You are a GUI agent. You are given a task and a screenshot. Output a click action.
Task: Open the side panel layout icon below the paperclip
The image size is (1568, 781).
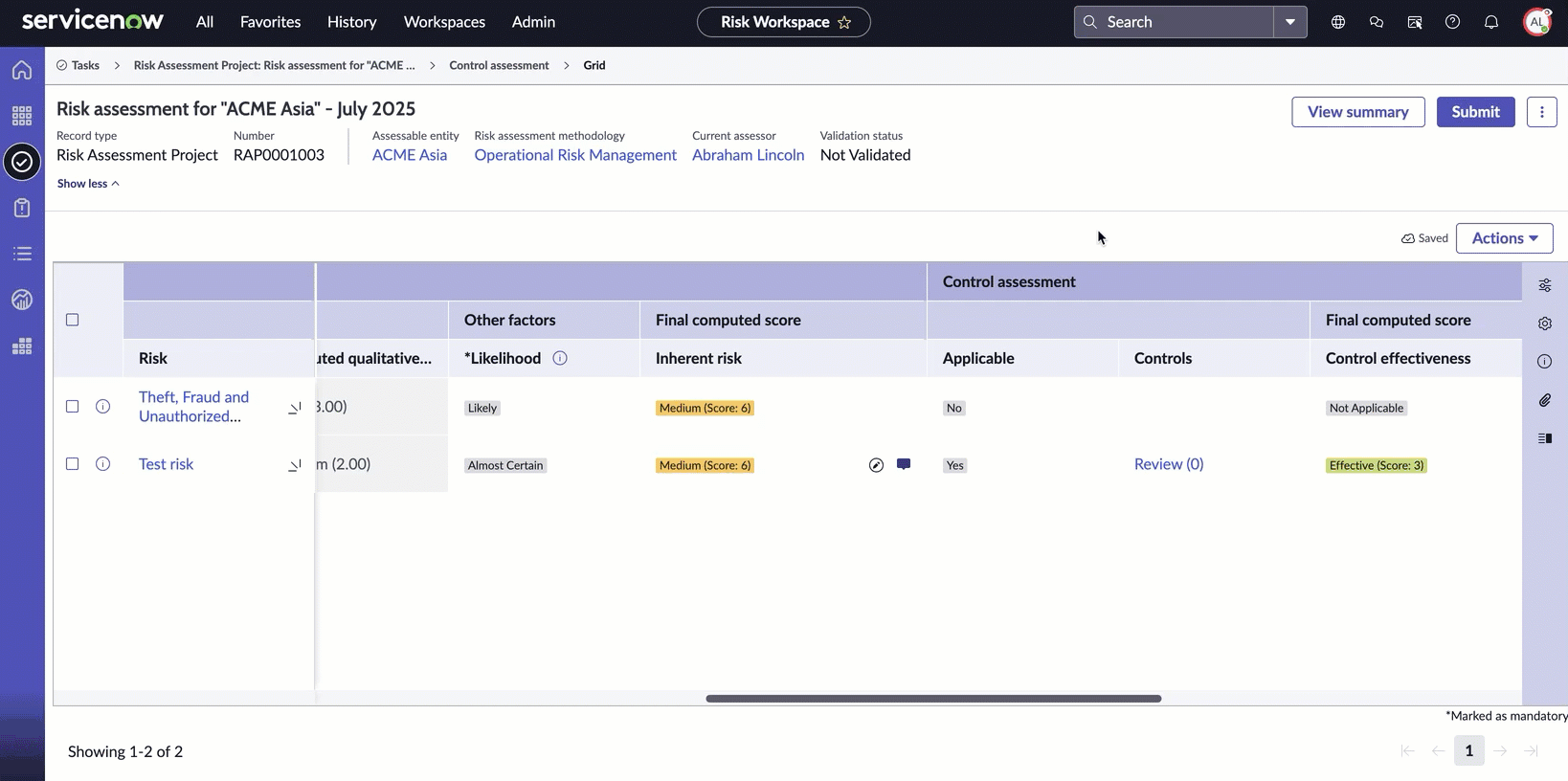1545,438
